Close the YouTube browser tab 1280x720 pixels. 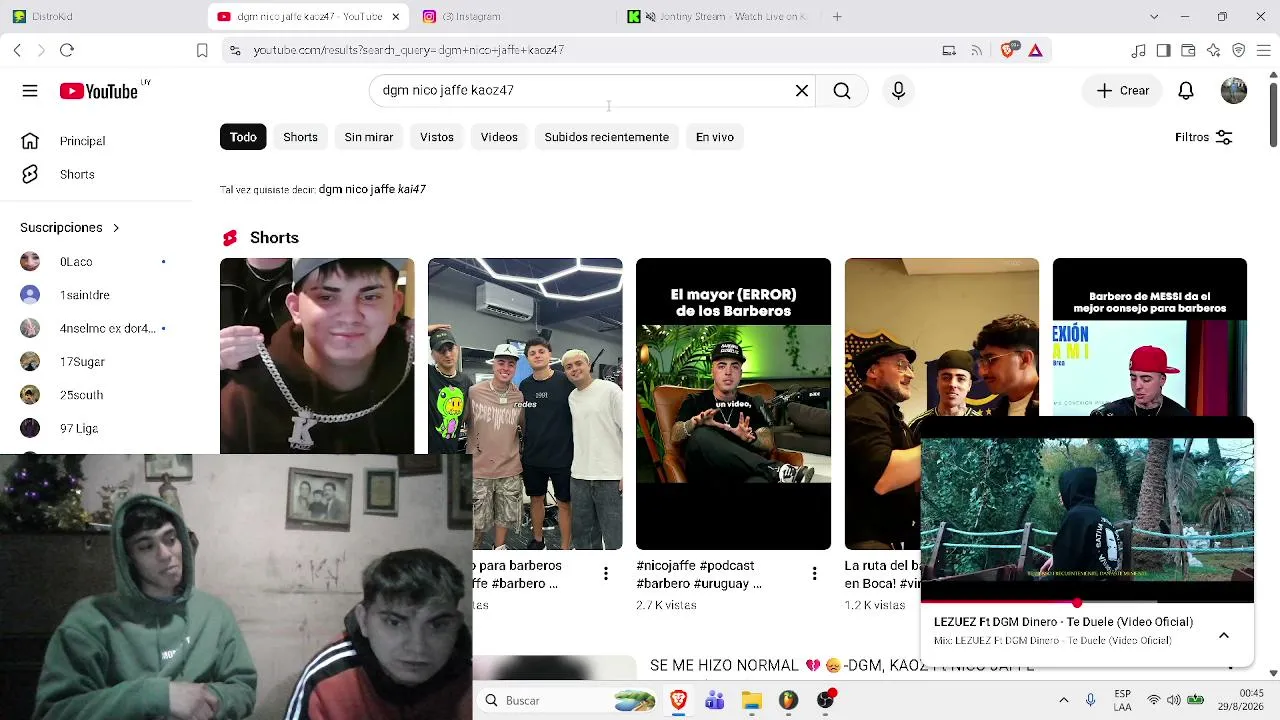point(396,16)
